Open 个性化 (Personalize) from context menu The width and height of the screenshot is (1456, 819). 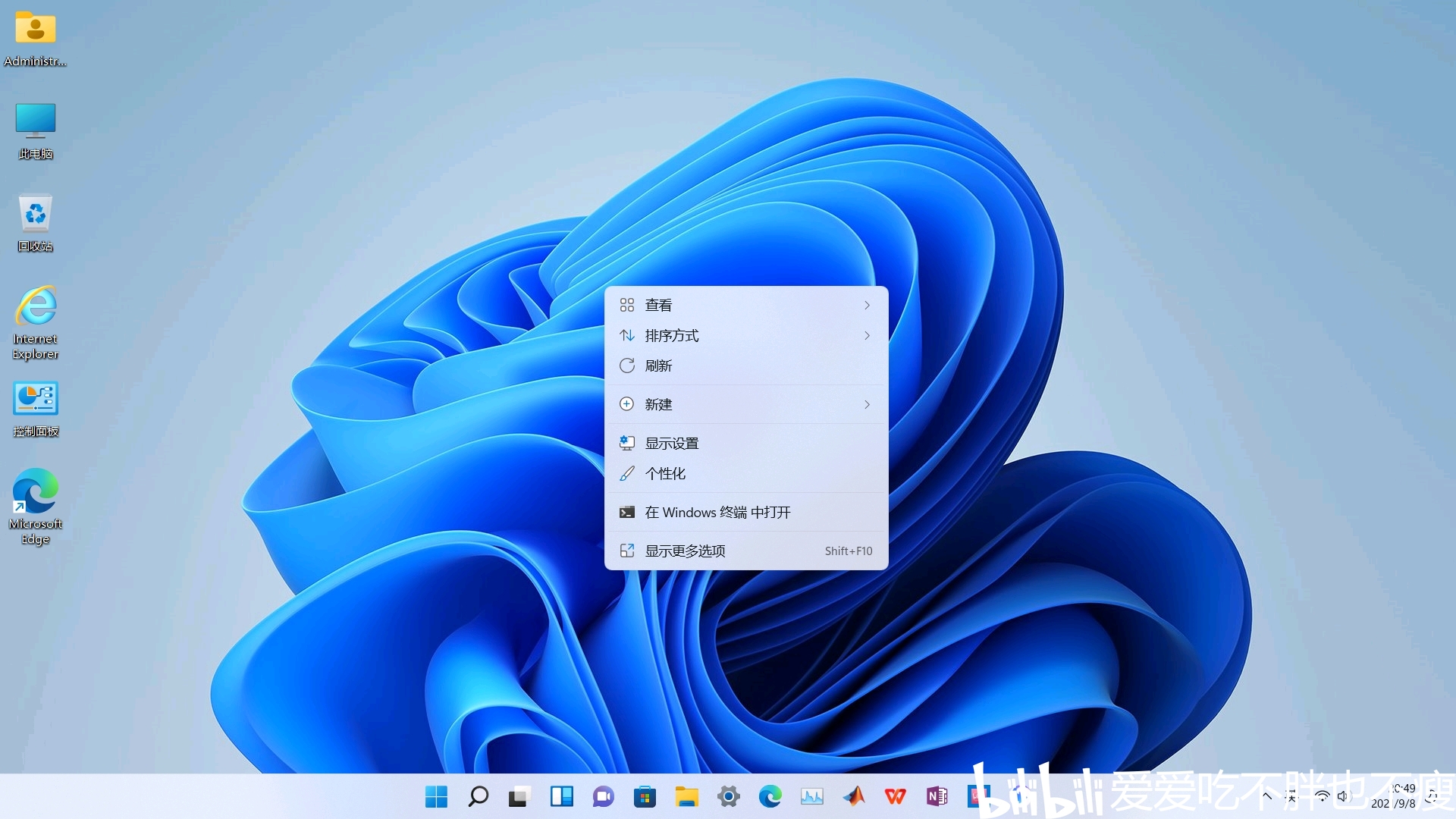tap(746, 473)
